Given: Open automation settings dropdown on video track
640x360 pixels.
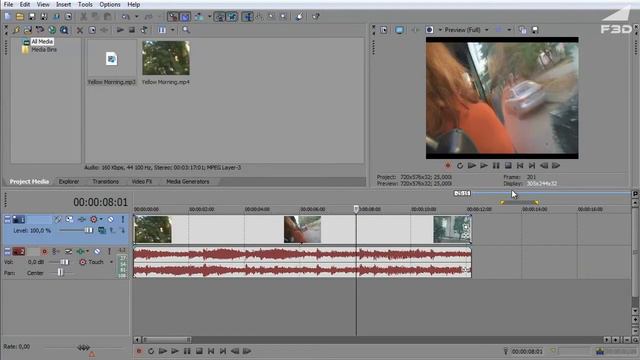Looking at the screenshot, I should tap(101, 220).
